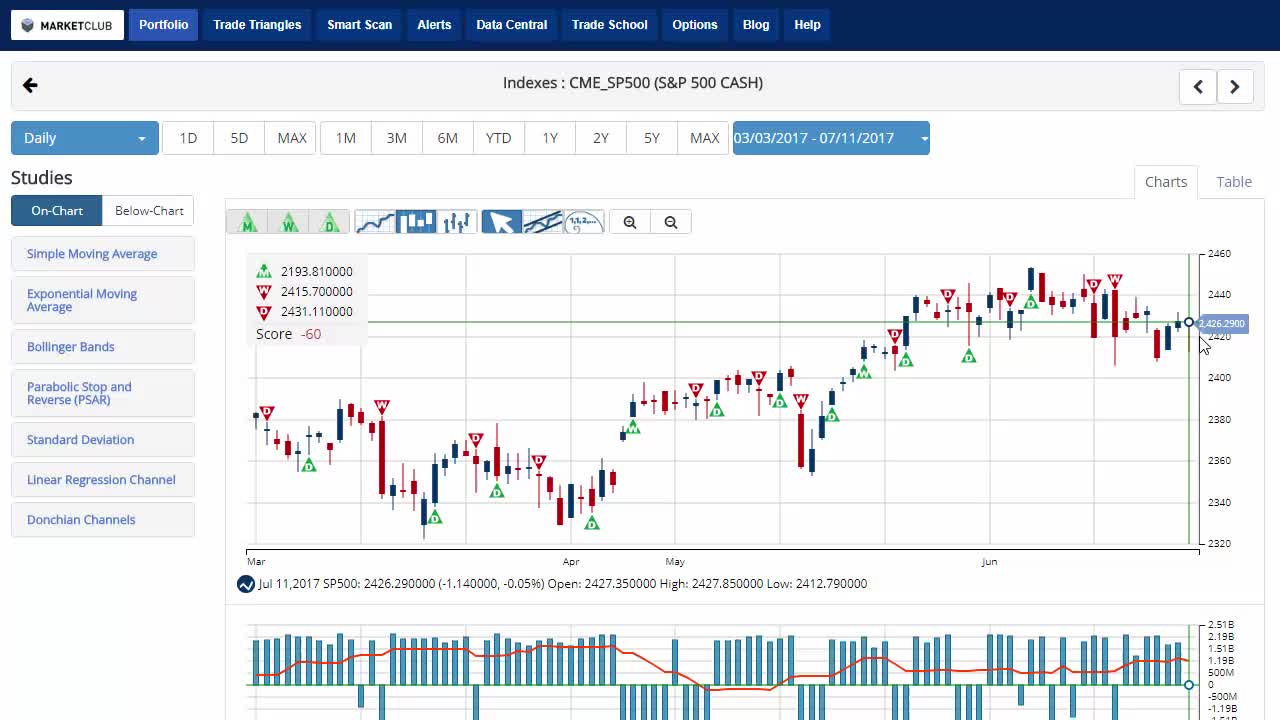Open the Daily timeframe dropdown

85,138
